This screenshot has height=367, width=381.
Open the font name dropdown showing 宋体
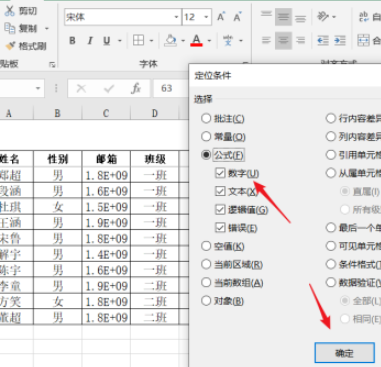[x=176, y=17]
